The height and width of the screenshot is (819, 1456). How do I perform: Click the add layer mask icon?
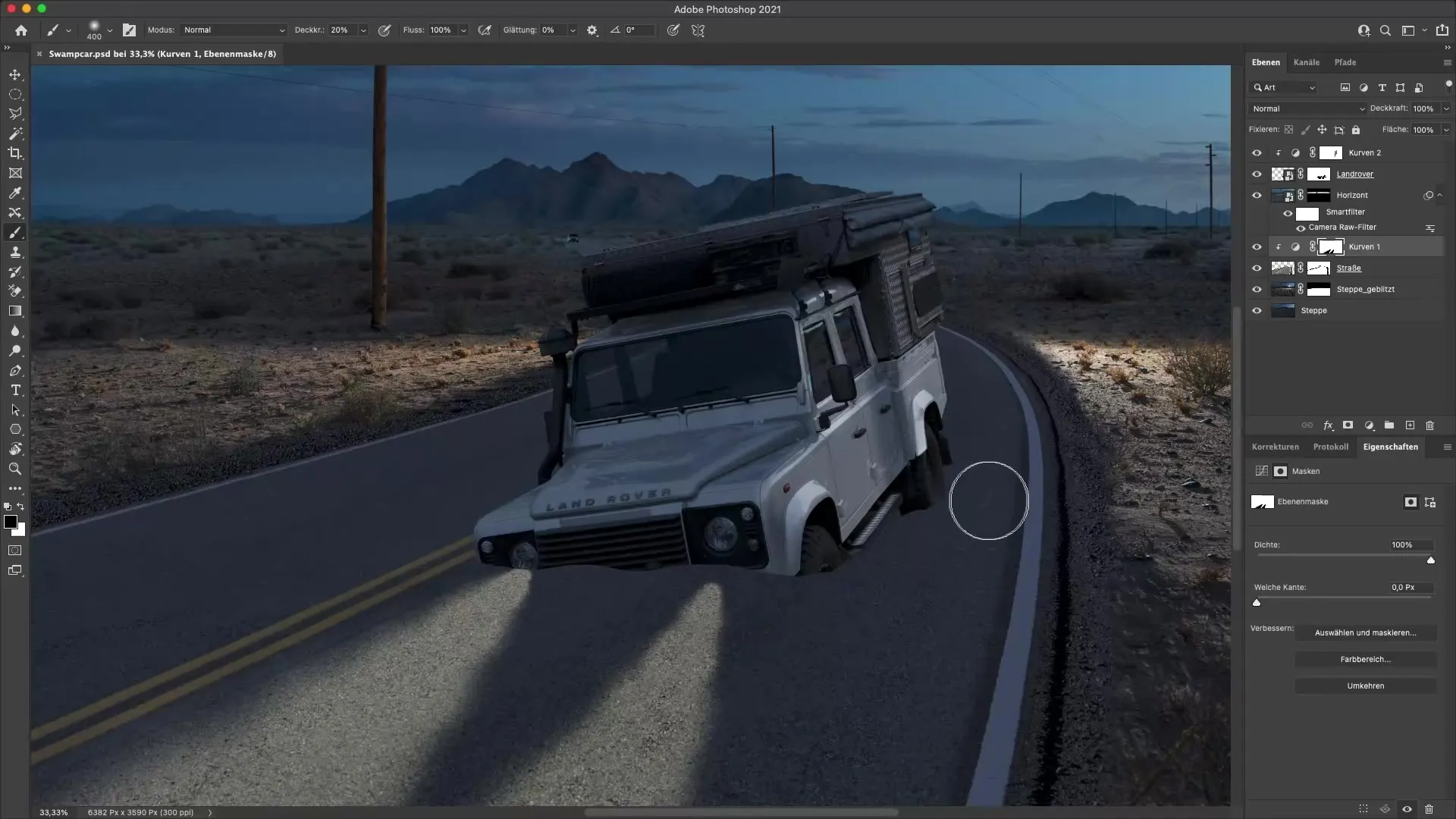point(1348,425)
